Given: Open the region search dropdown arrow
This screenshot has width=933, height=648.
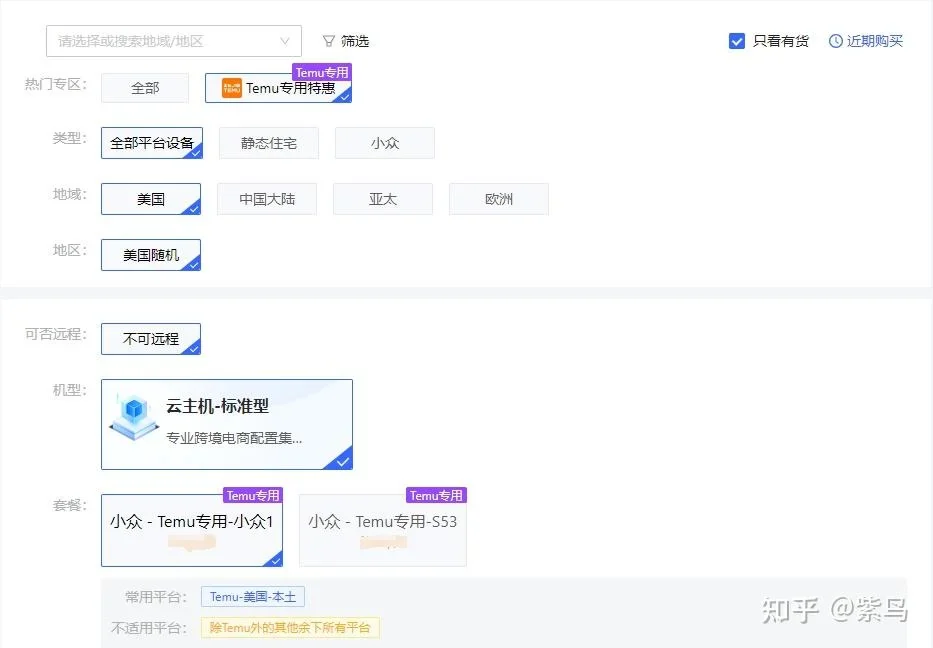Looking at the screenshot, I should tap(285, 41).
